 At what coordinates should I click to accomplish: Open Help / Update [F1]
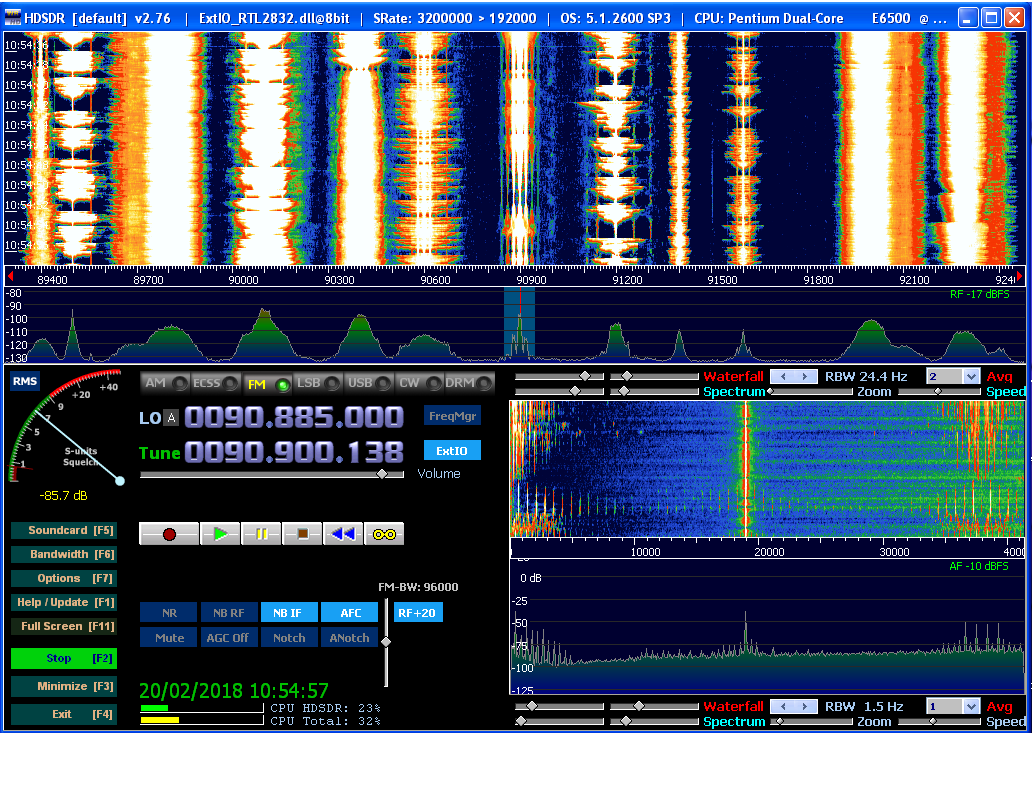(x=64, y=602)
